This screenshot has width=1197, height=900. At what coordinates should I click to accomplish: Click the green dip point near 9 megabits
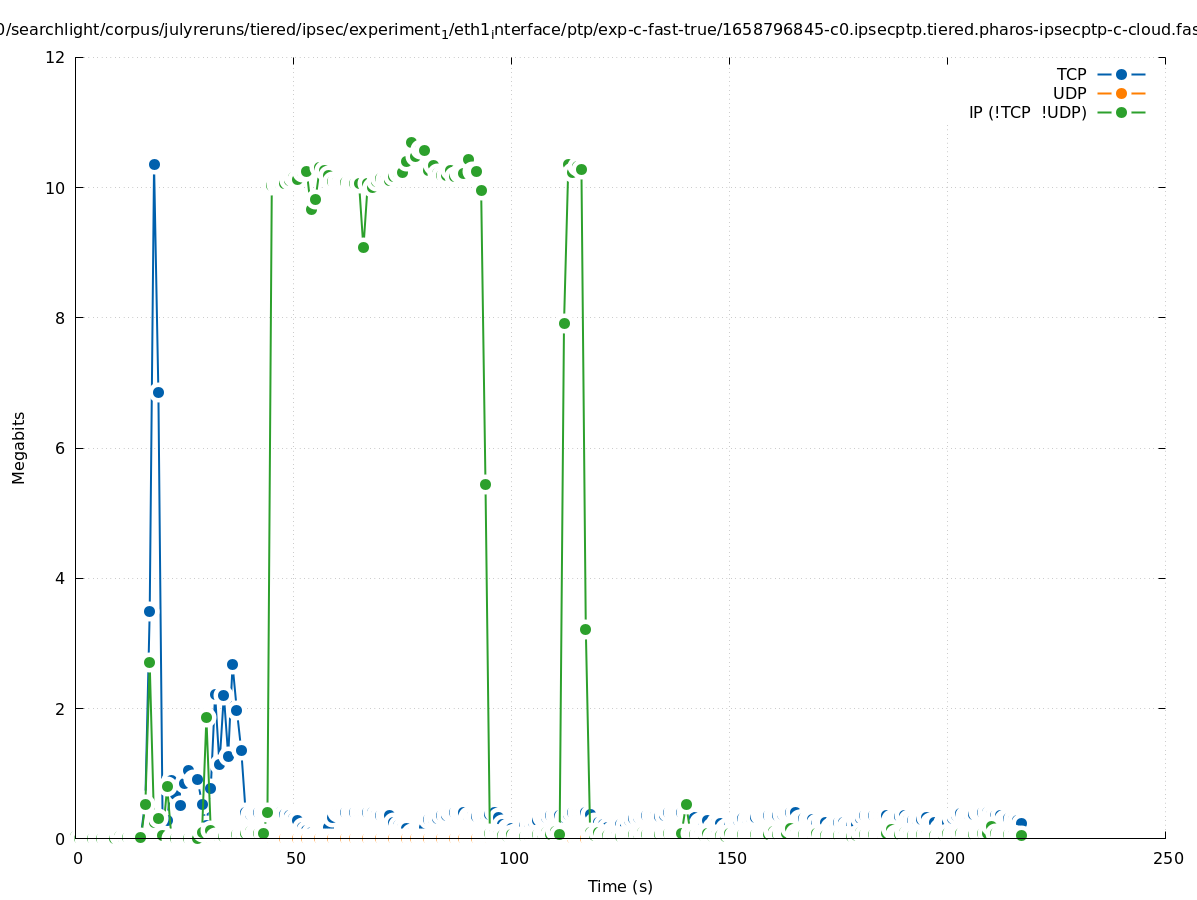point(363,247)
